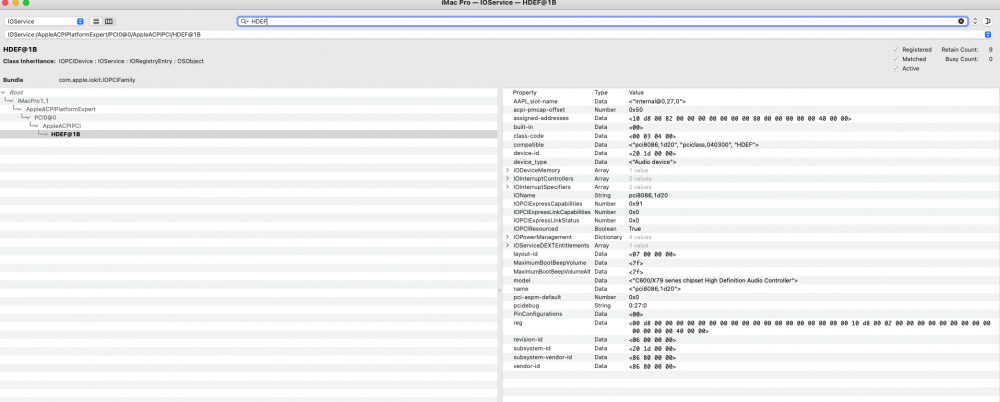Image resolution: width=1000 pixels, height=402 pixels.
Task: Select the subsystem-id property
Action: [751, 348]
